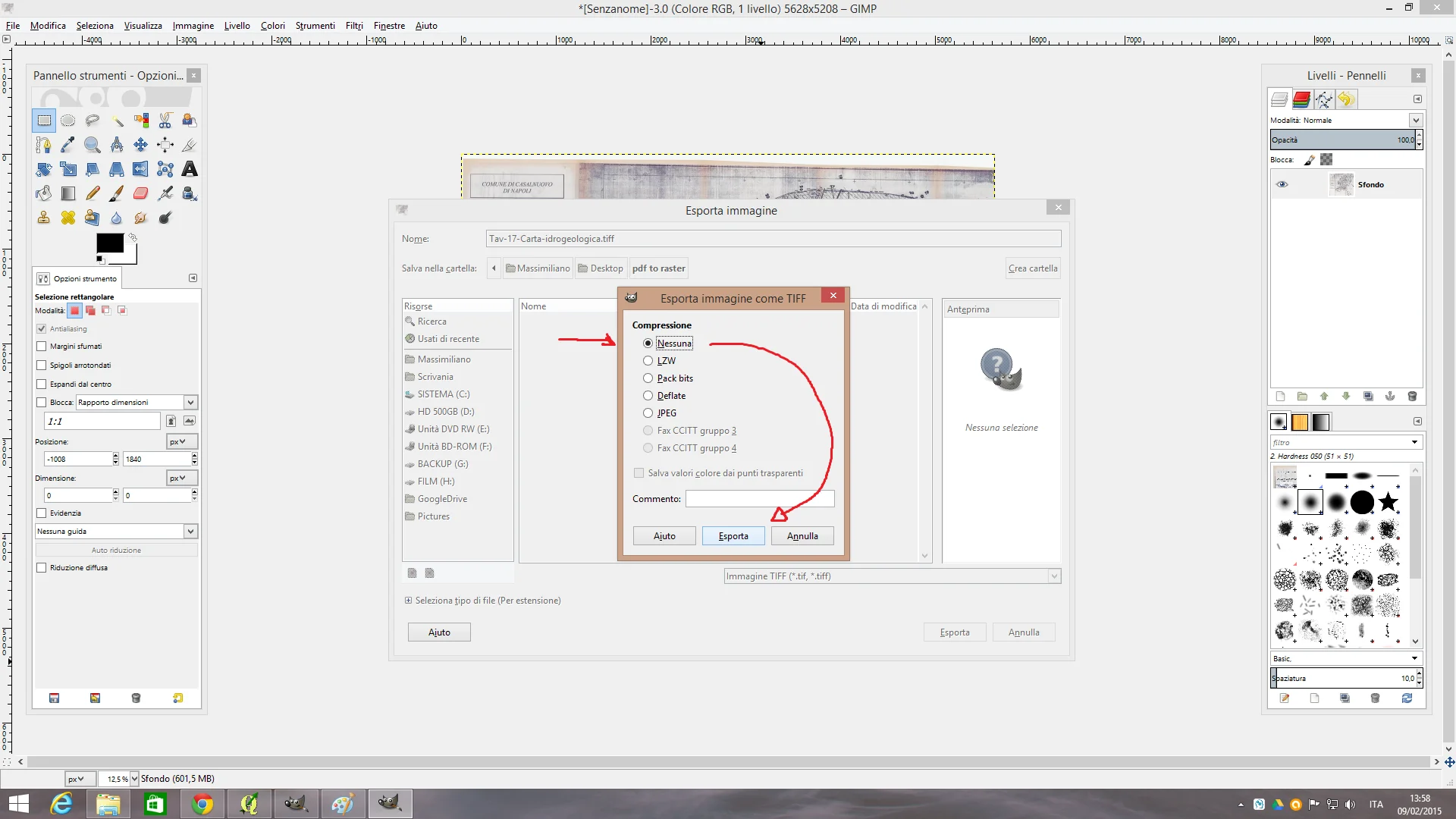
Task: Select the Bucket Fill tool
Action: 44,193
